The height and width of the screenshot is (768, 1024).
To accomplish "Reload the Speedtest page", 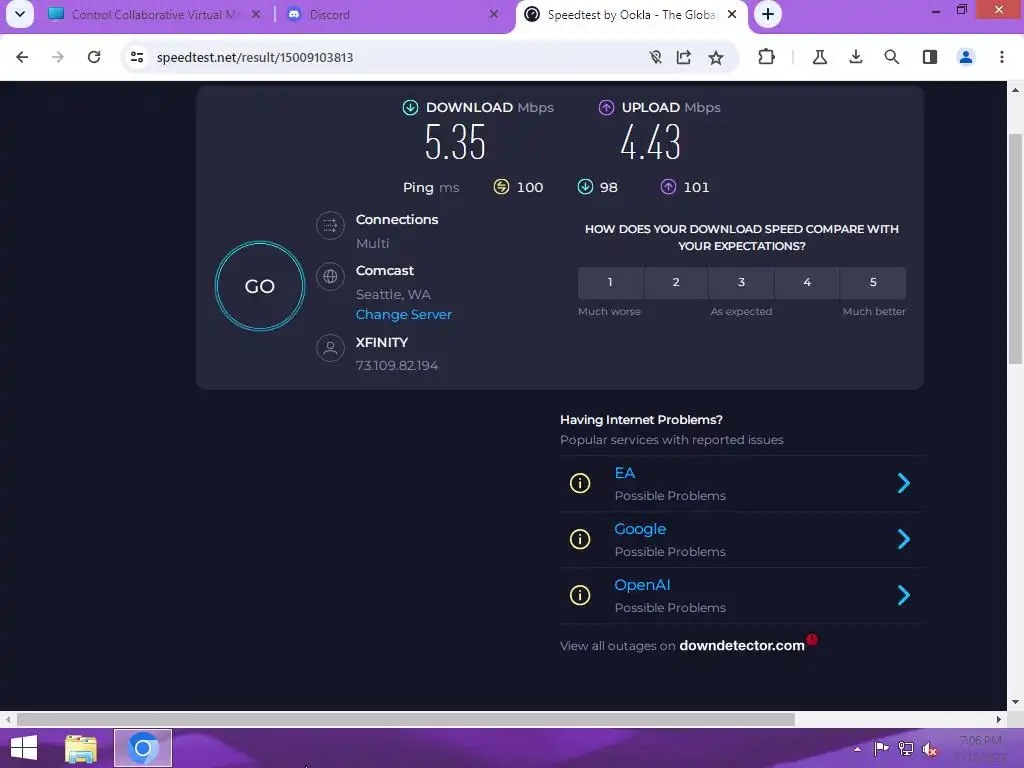I will point(94,57).
